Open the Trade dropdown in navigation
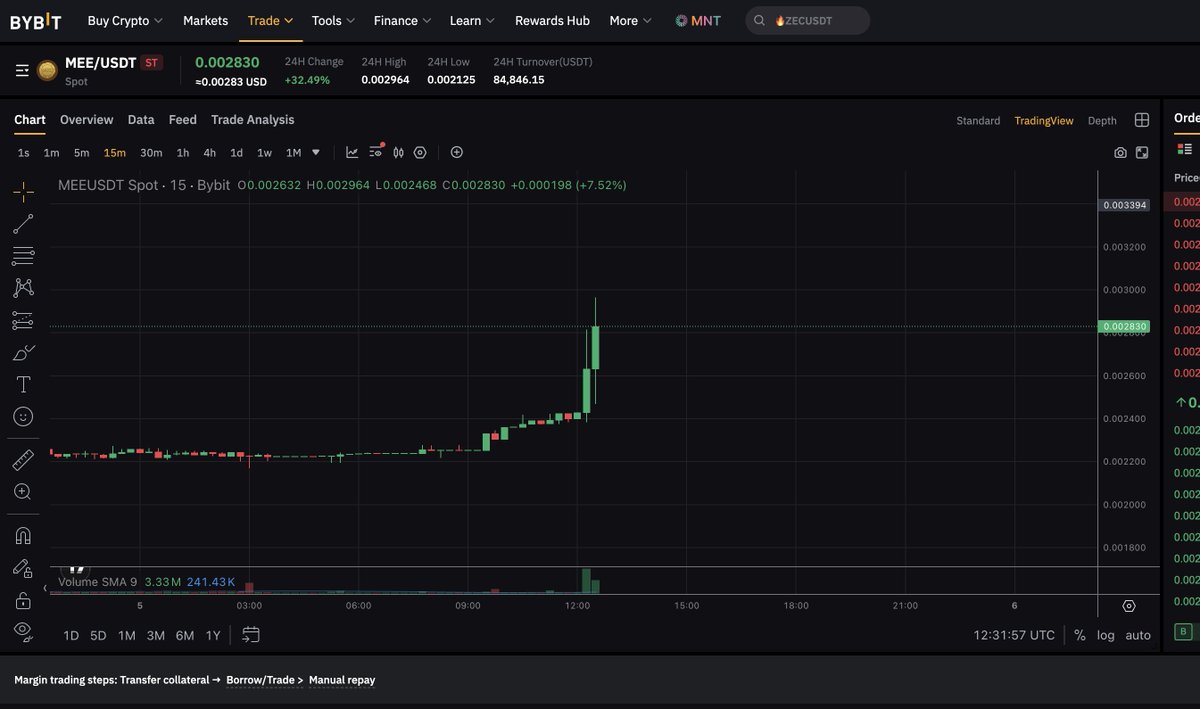 coord(270,20)
